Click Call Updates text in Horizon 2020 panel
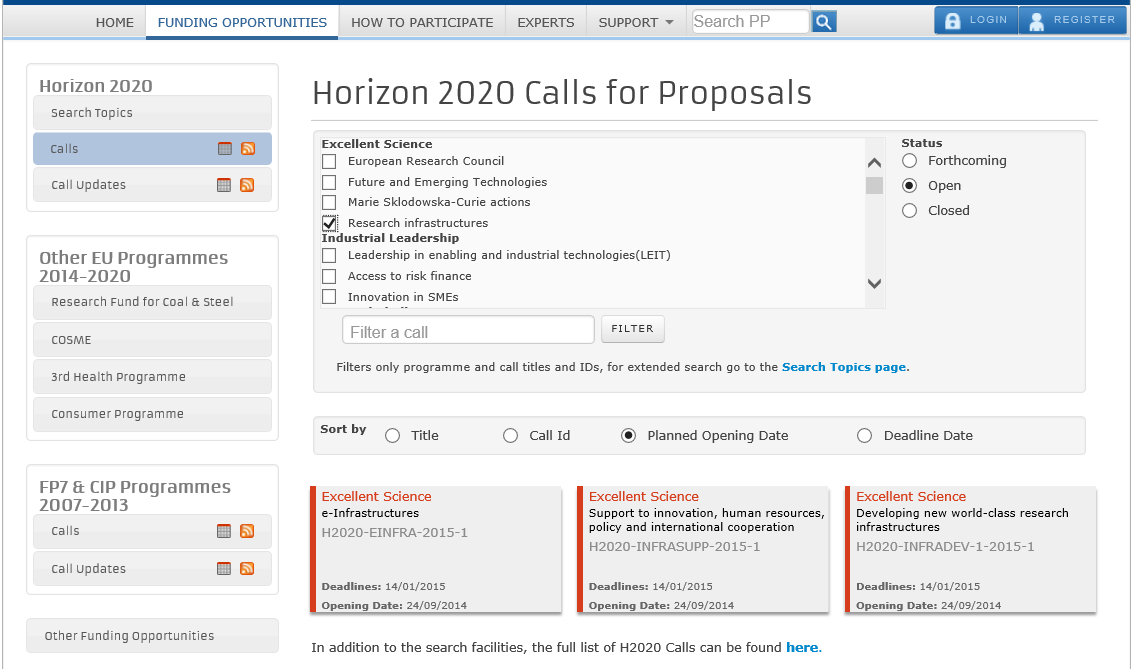The height and width of the screenshot is (669, 1133). (x=88, y=185)
